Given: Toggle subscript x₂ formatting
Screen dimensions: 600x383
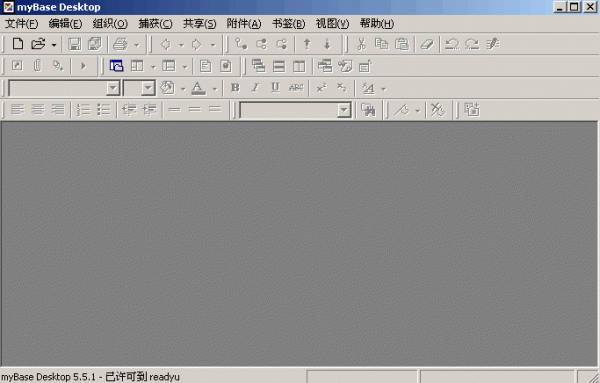Looking at the screenshot, I should (x=341, y=88).
